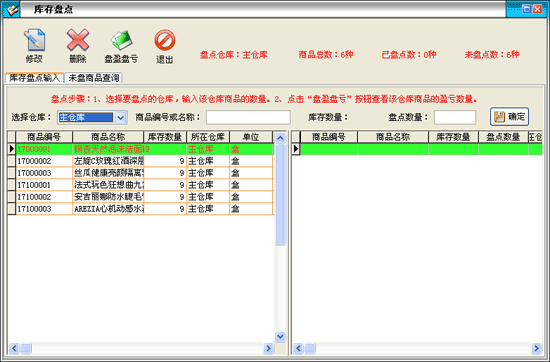
Task: Click the 盘点数量 input field
Action: coord(455,117)
